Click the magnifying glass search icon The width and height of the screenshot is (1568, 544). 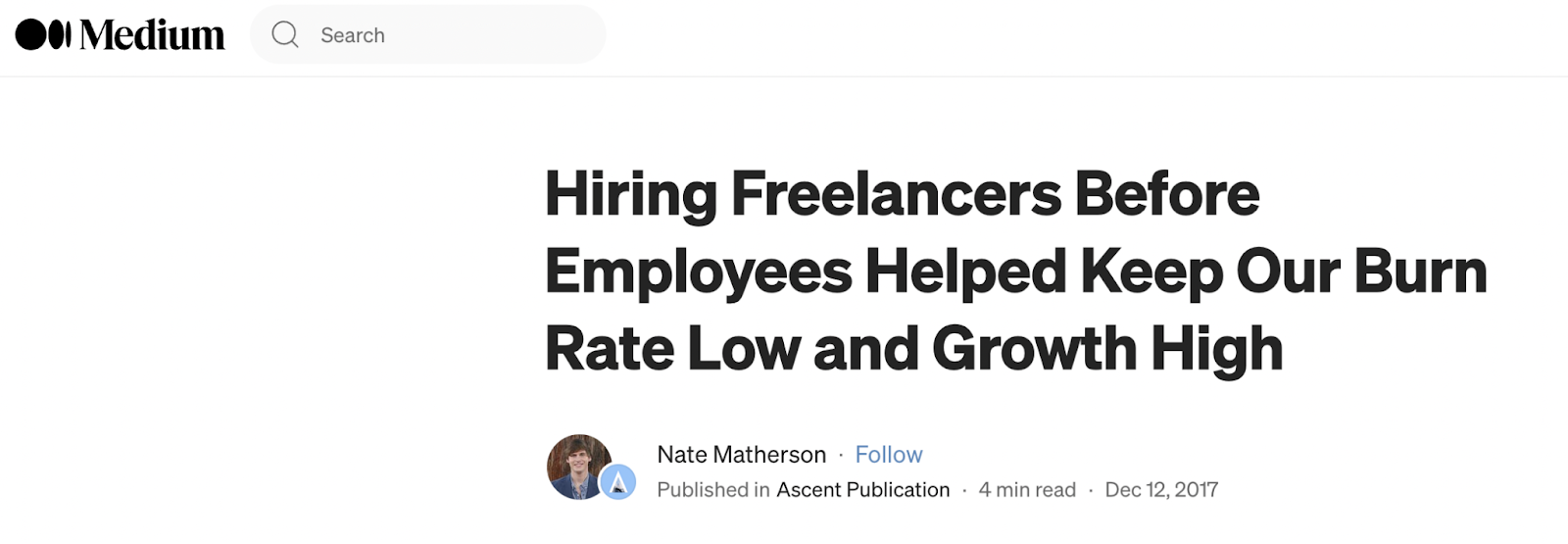(x=285, y=35)
